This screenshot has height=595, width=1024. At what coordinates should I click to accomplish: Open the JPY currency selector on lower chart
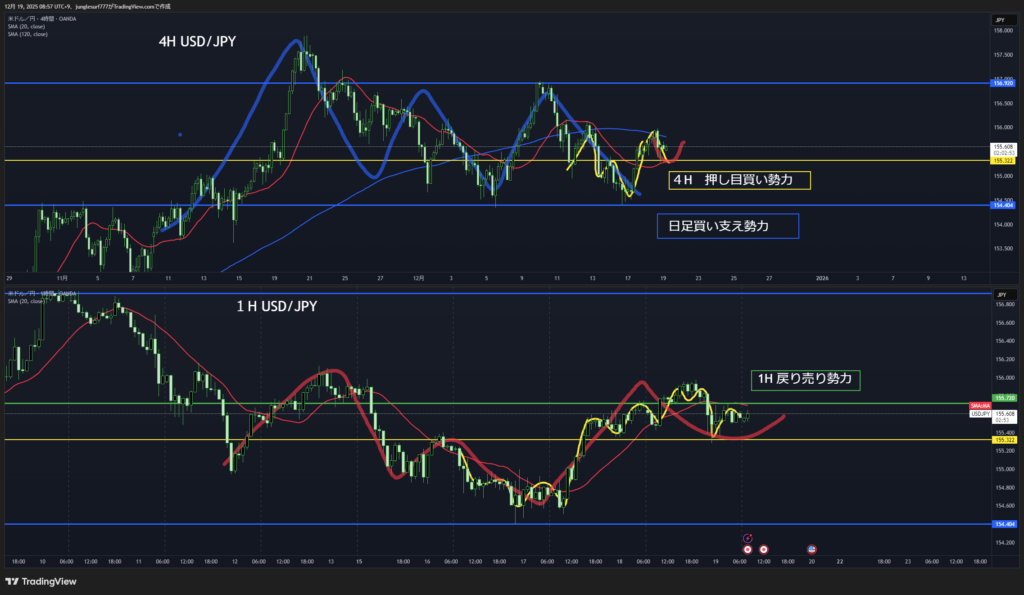pyautogui.click(x=999, y=296)
